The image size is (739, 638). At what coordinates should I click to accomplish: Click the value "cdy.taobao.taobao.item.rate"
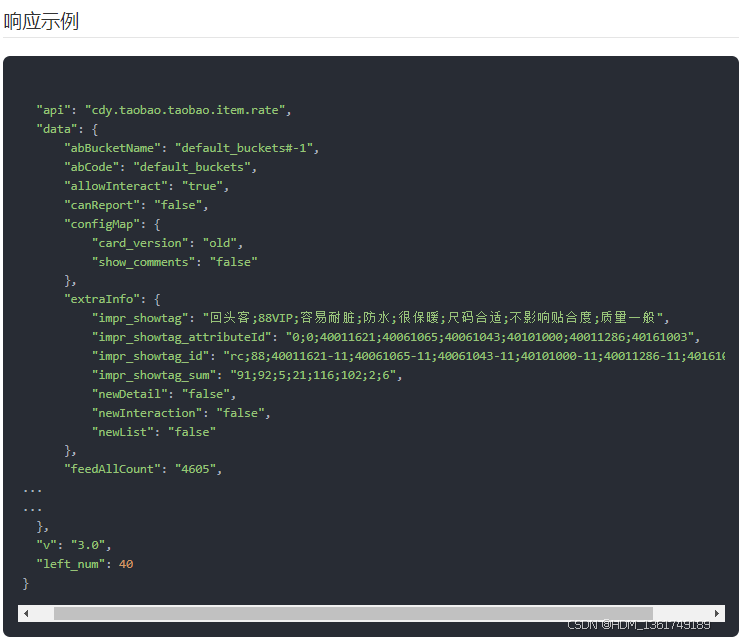185,110
